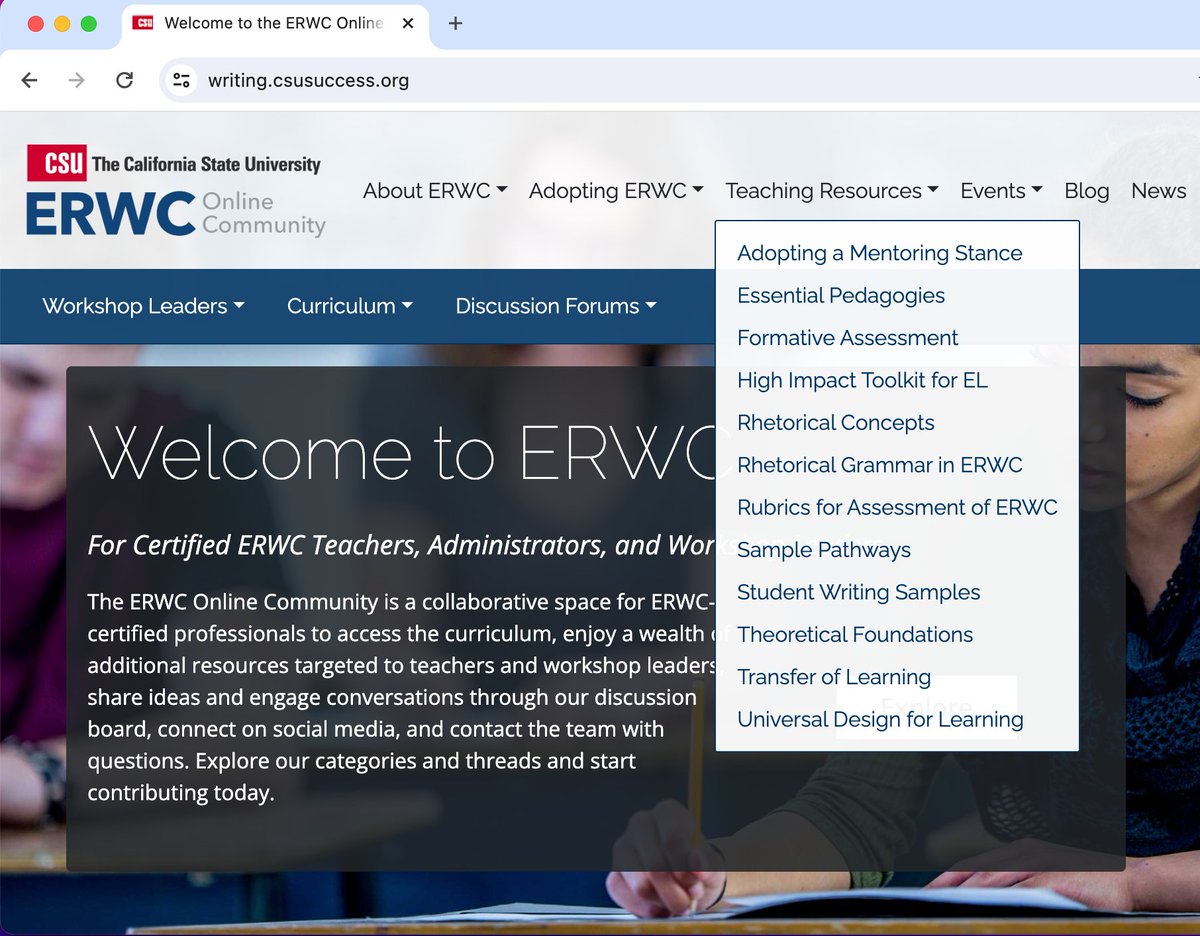
Task: Open the Curriculum dropdown
Action: click(x=350, y=306)
